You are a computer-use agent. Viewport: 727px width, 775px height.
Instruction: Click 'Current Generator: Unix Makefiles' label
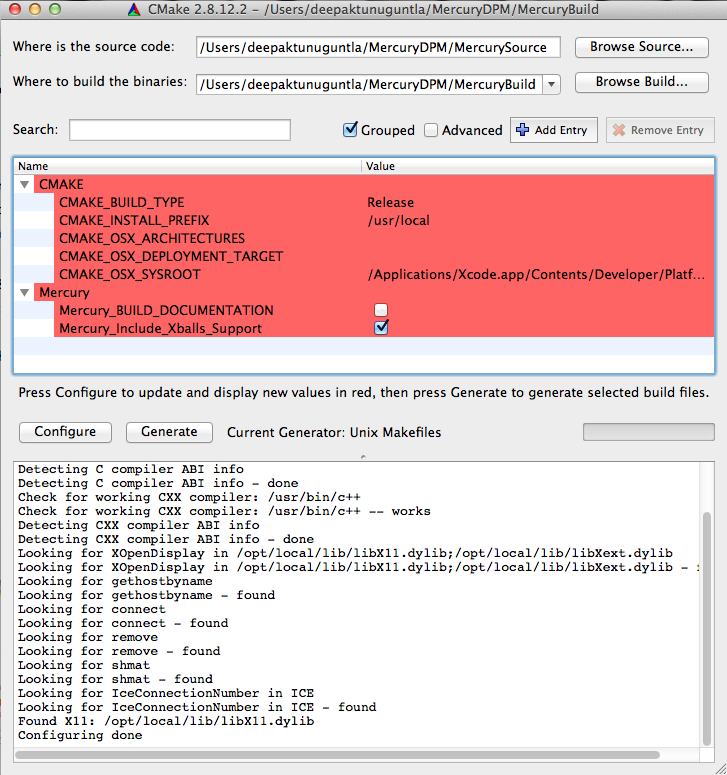coord(334,432)
